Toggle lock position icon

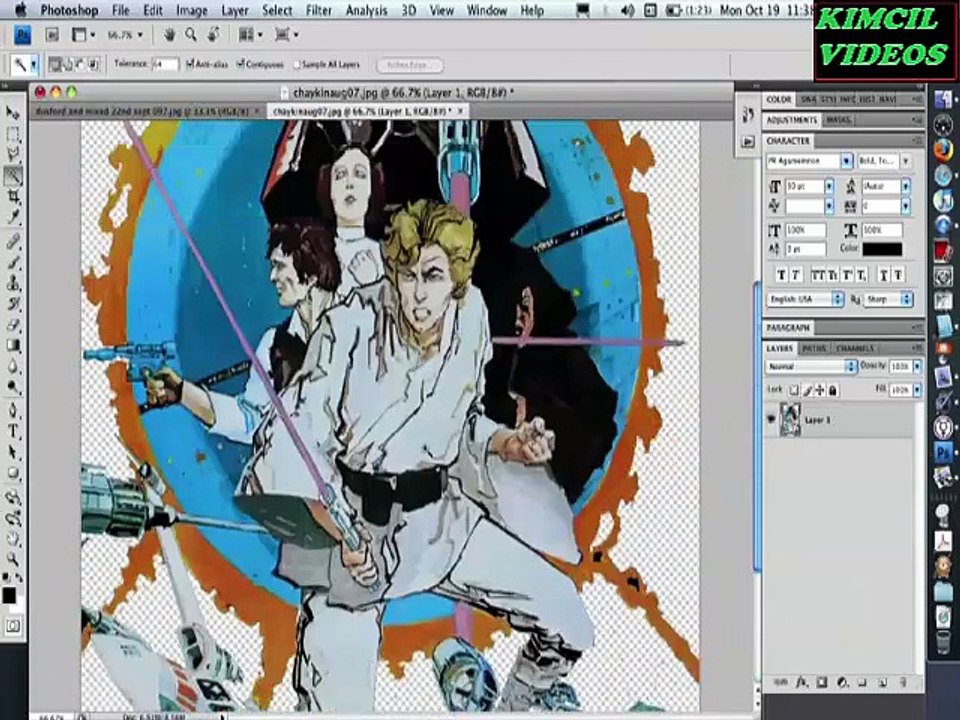(820, 390)
